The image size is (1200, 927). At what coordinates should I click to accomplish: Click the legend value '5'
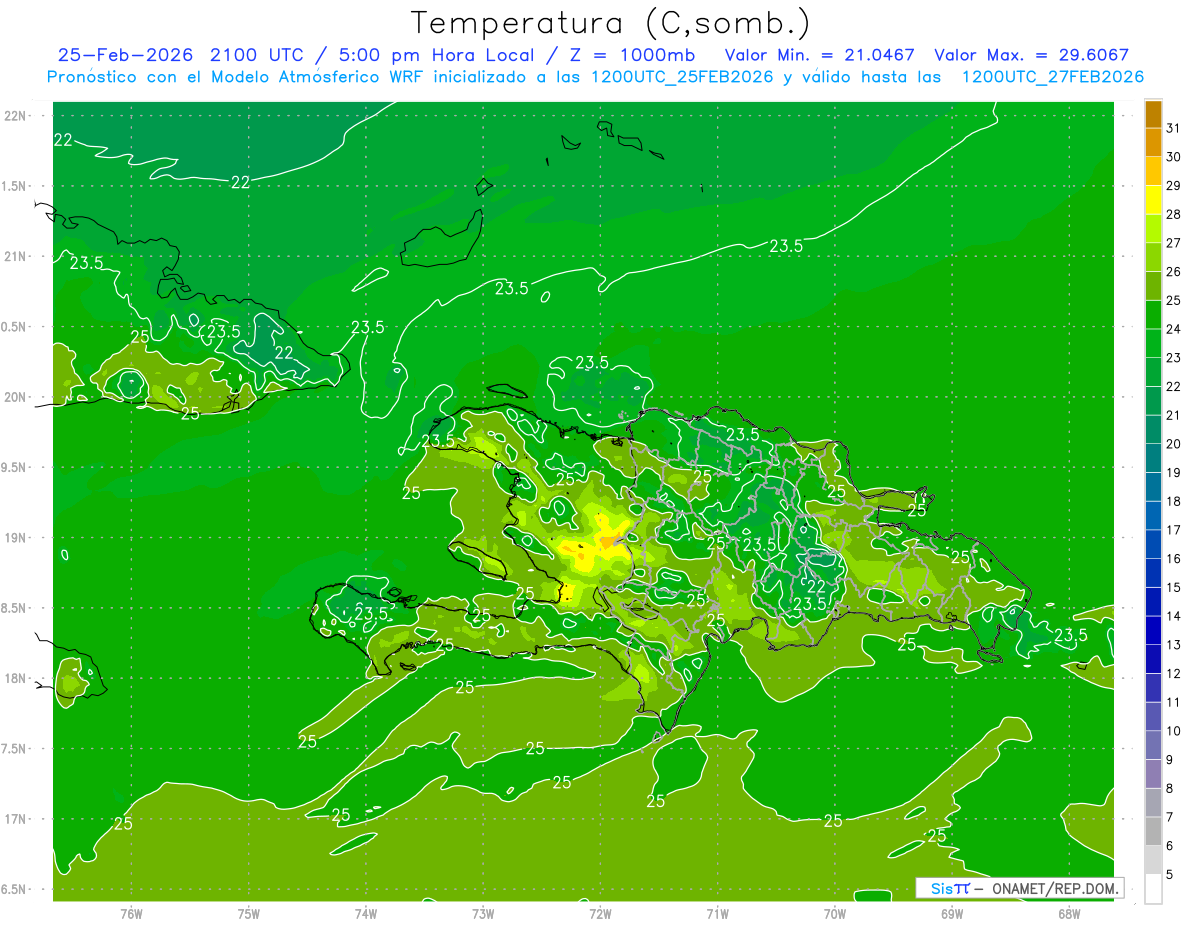pos(1170,875)
